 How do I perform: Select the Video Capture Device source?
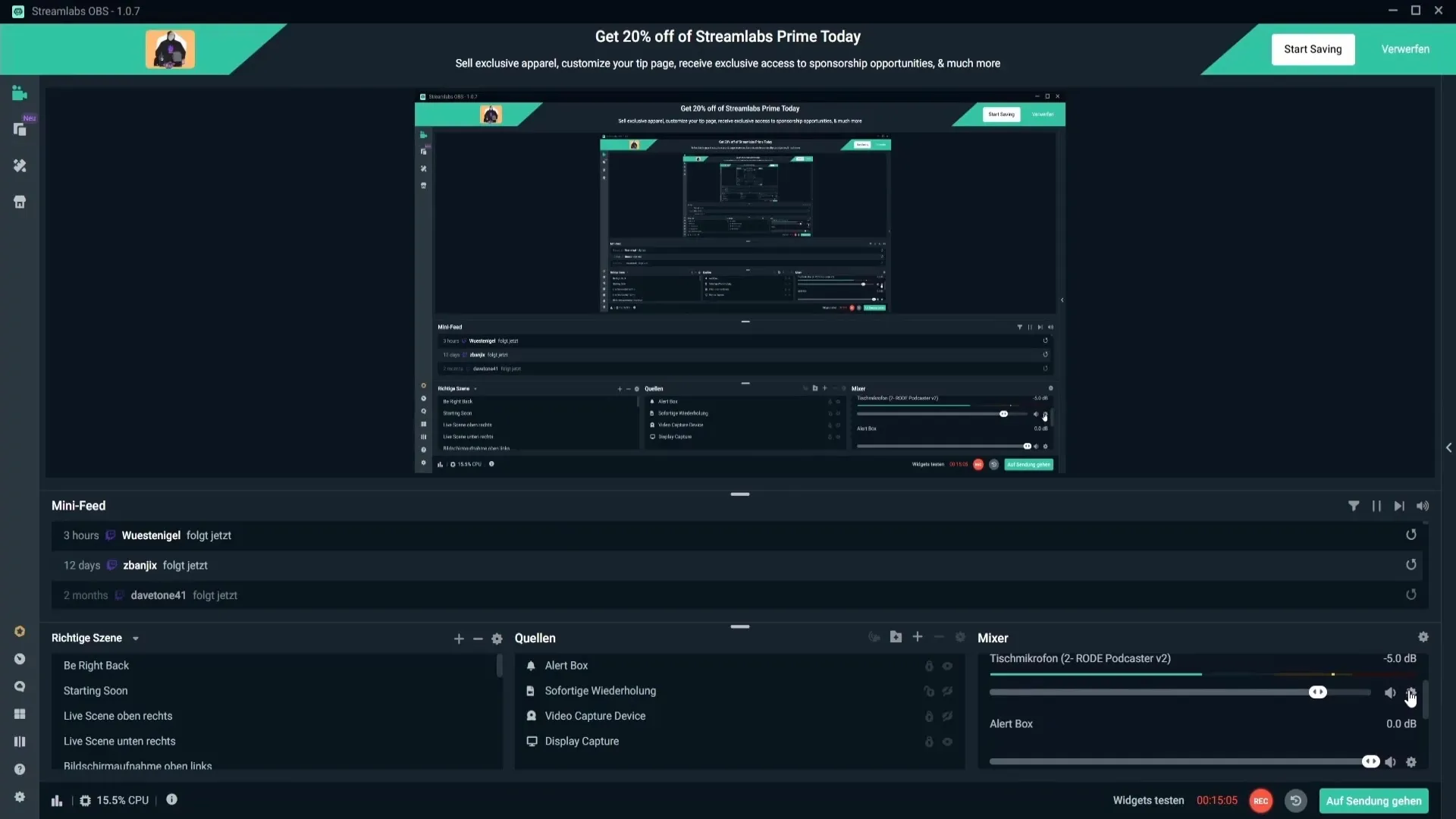[x=739, y=715]
